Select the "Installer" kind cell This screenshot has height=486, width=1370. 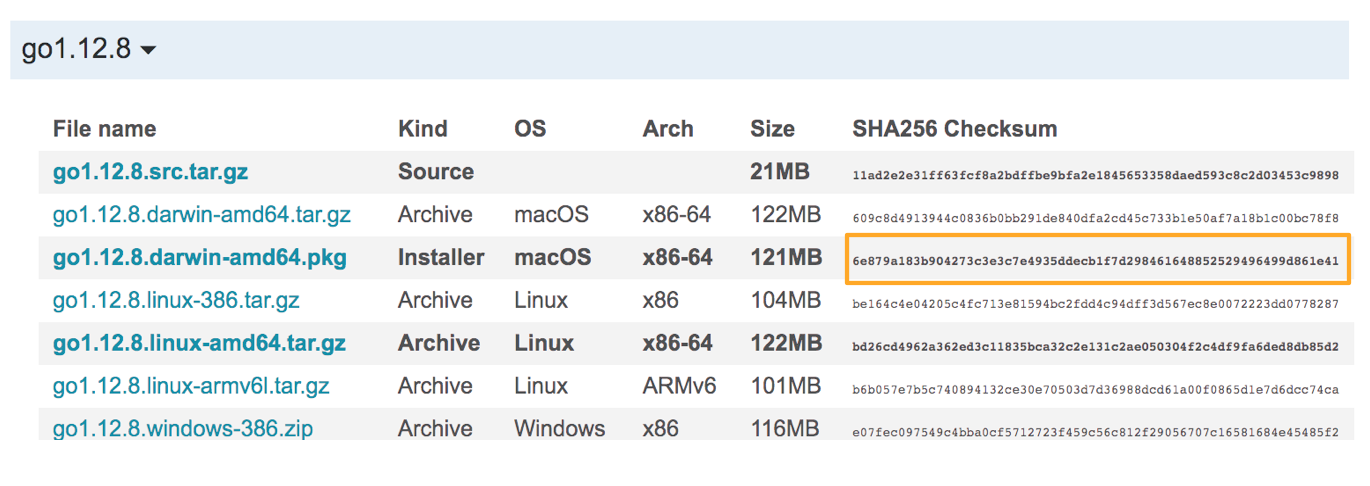click(x=441, y=258)
